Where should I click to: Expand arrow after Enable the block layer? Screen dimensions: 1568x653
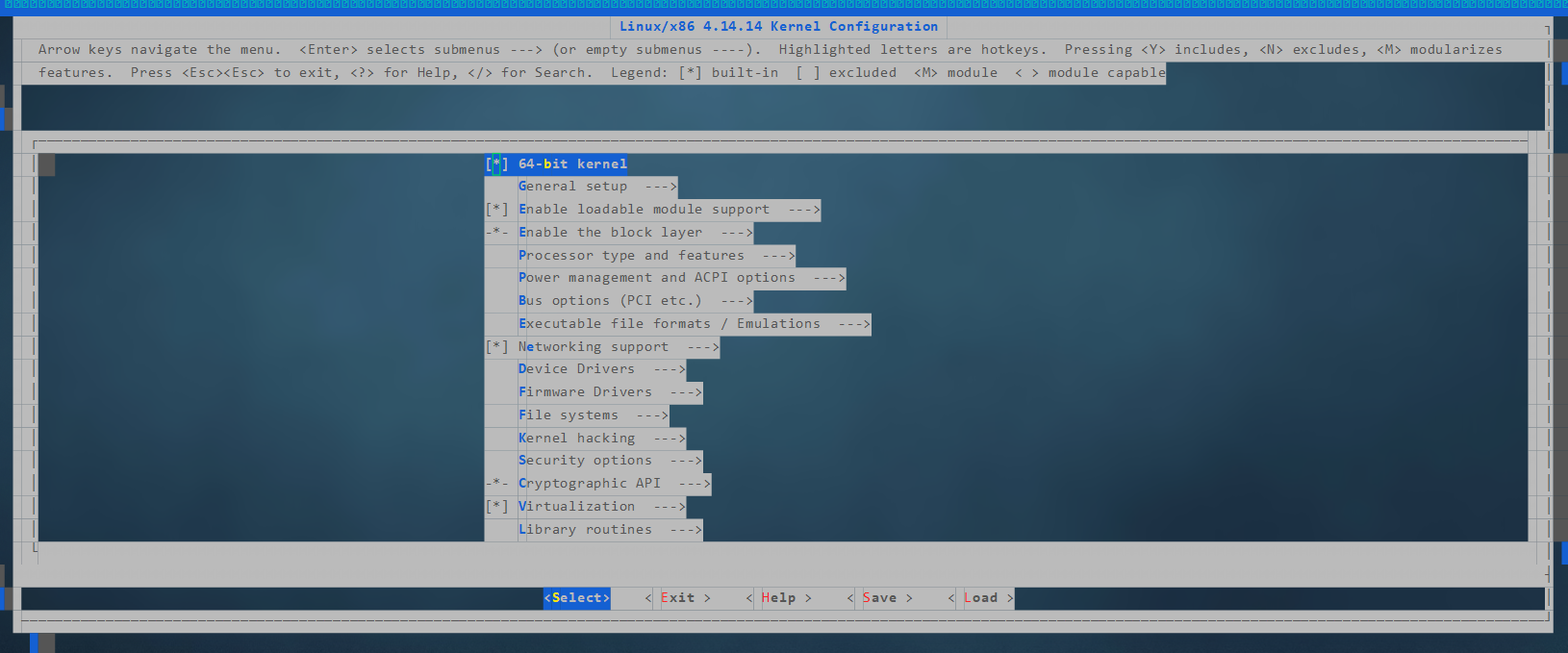737,233
